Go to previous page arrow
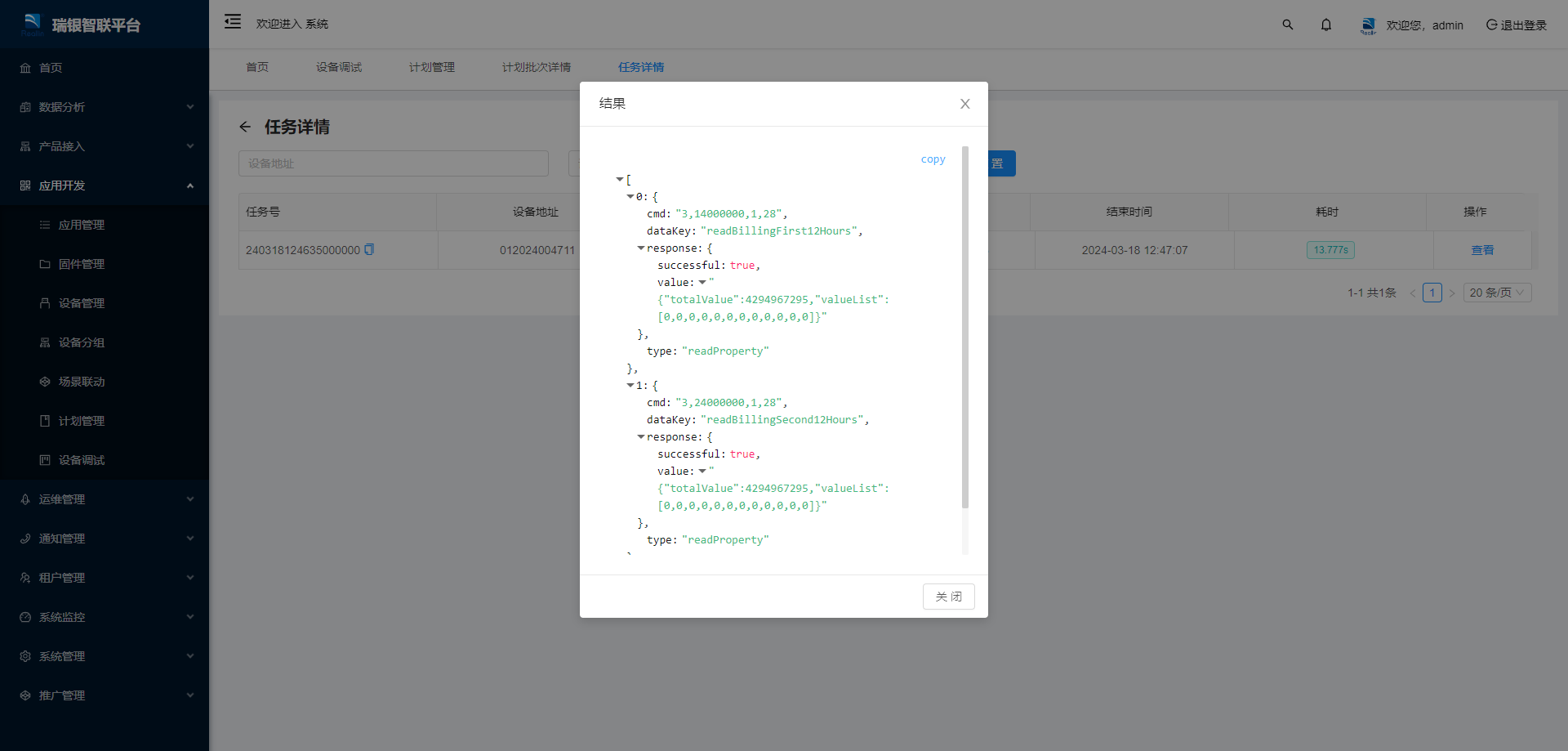The width and height of the screenshot is (1568, 751). click(1413, 293)
